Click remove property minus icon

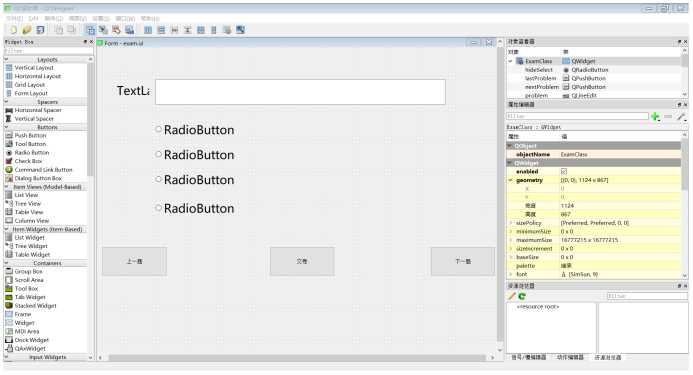click(668, 117)
